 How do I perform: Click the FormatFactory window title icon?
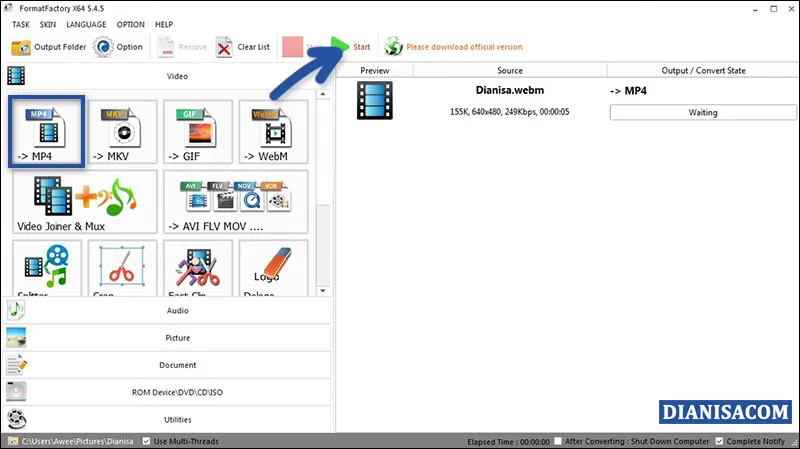point(8,8)
